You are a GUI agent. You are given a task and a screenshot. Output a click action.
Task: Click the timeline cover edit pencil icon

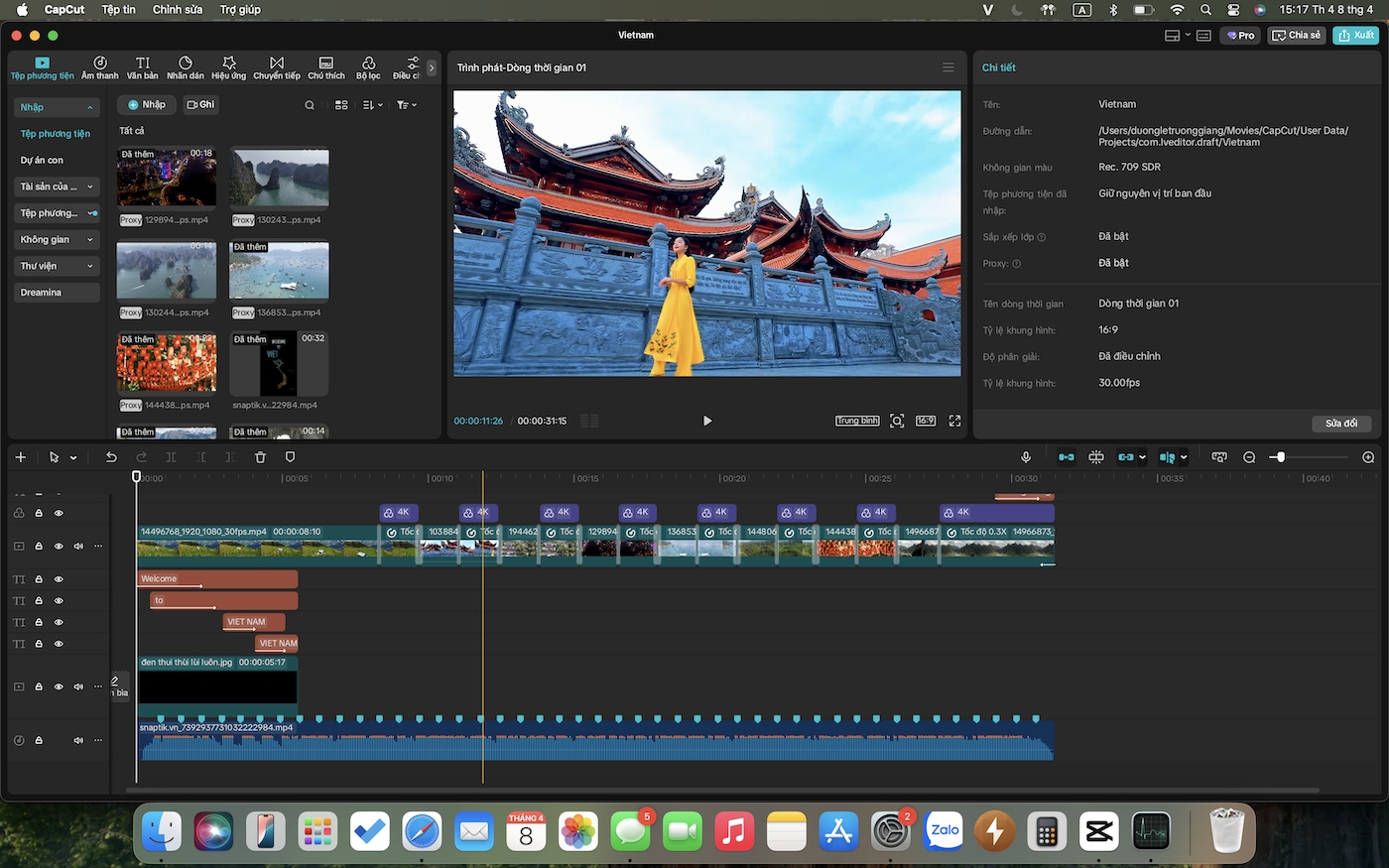115,681
